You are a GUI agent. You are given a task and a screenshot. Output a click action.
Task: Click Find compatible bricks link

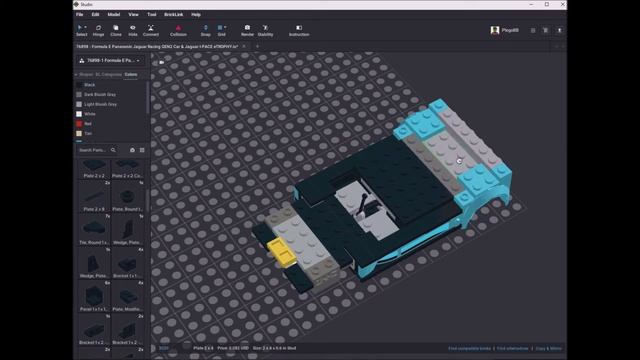click(x=469, y=349)
